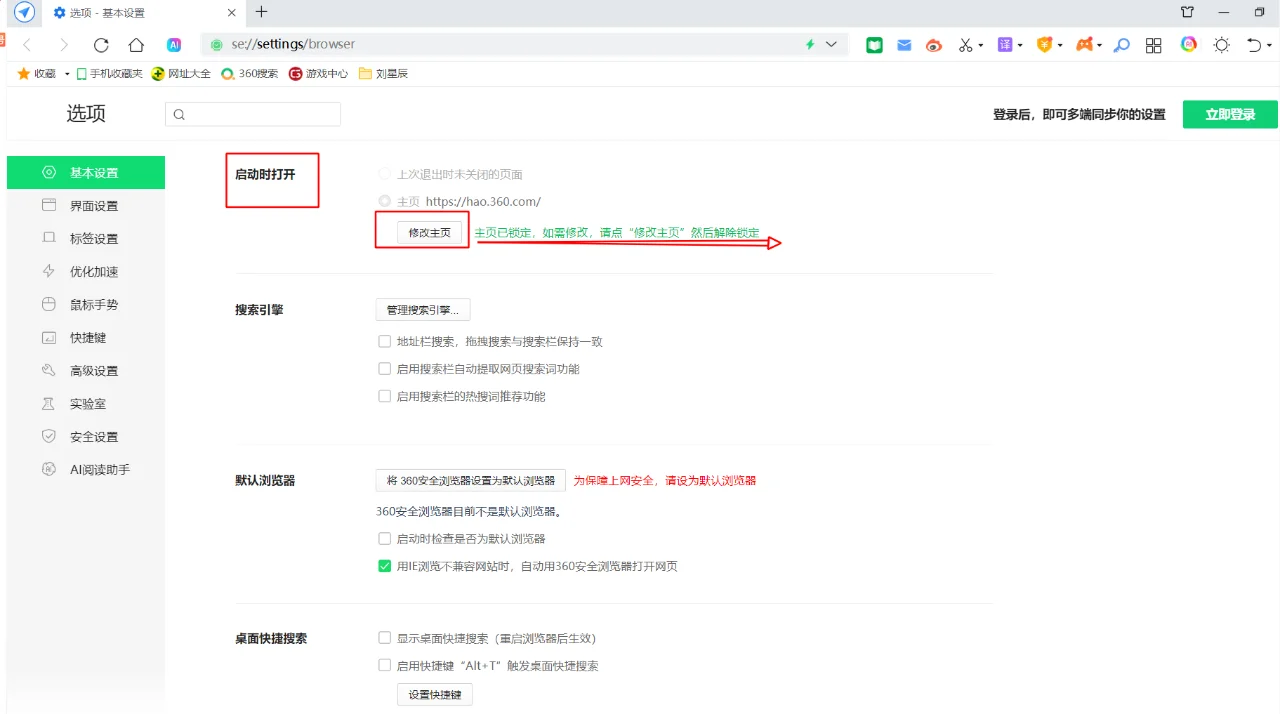Select 上次退出时未关闭的页面 radio option
Viewport: 1280px width, 714px height.
(x=385, y=174)
